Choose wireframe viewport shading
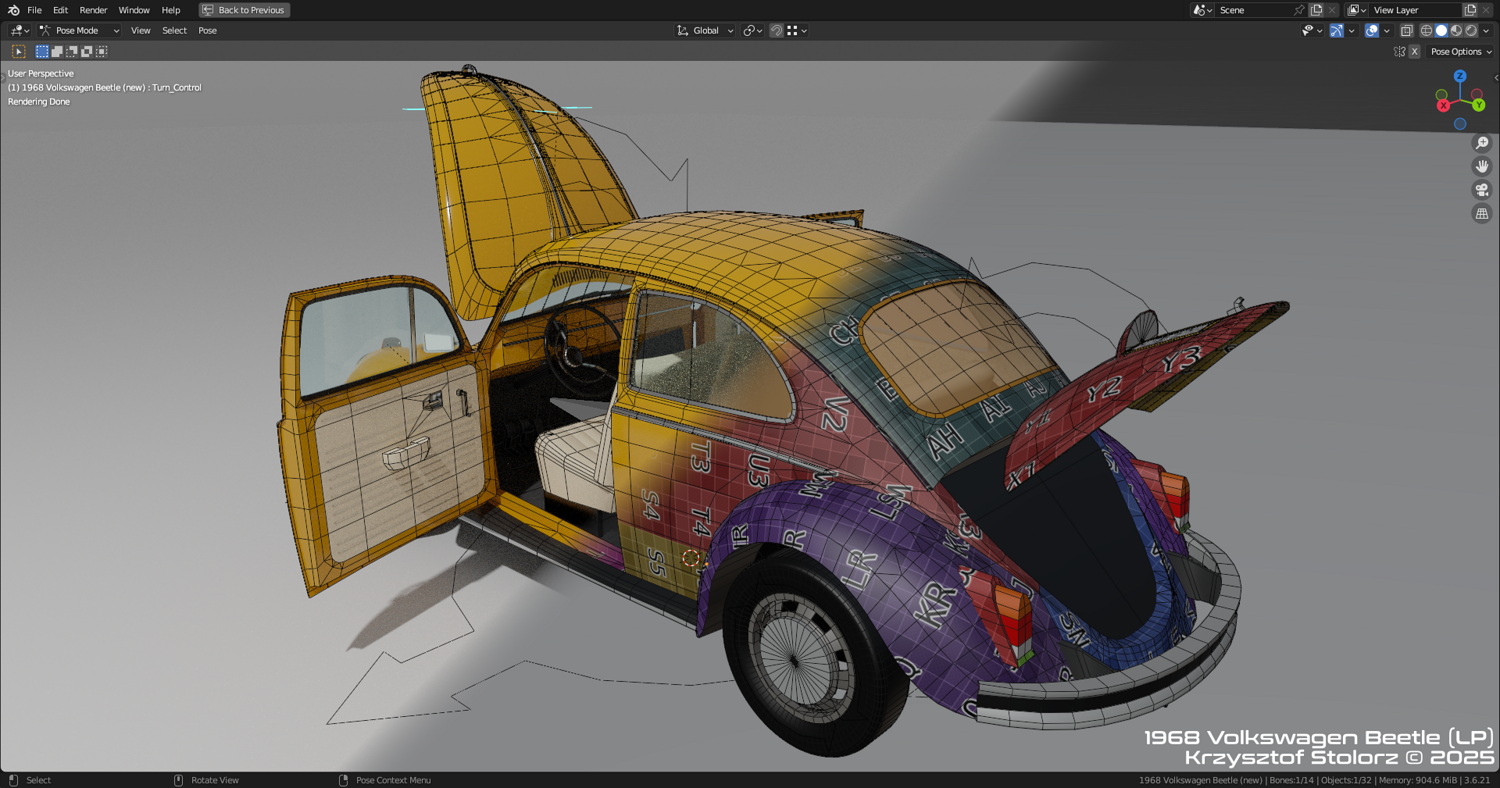Screen dimensions: 1500x788 click(1426, 31)
